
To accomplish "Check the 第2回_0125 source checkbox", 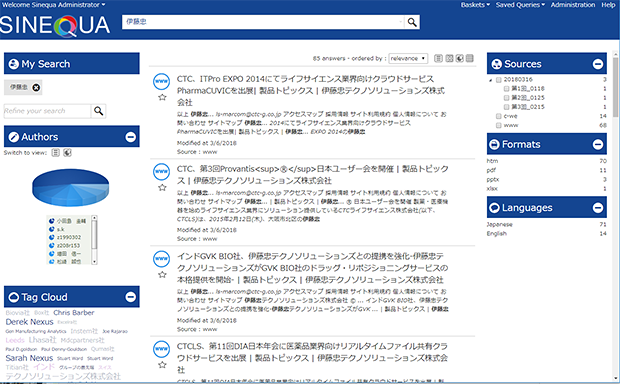I will coord(507,98).
